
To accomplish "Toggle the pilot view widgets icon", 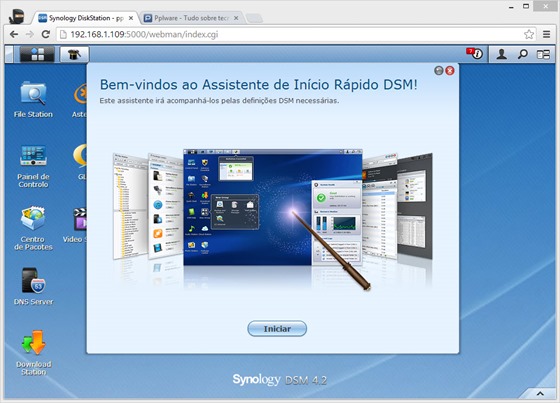I will point(543,54).
